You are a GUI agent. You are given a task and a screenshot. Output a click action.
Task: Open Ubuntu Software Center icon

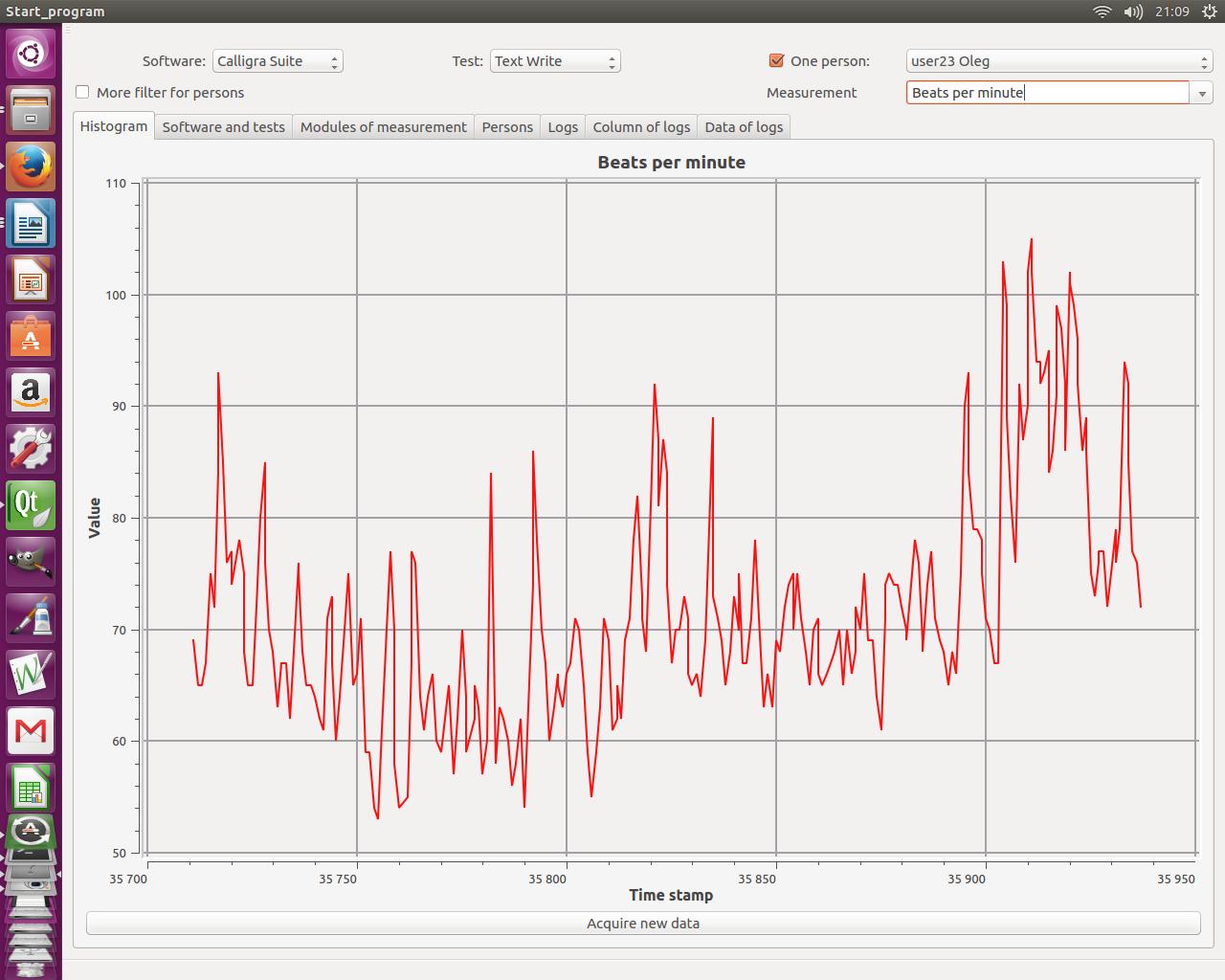(31, 336)
